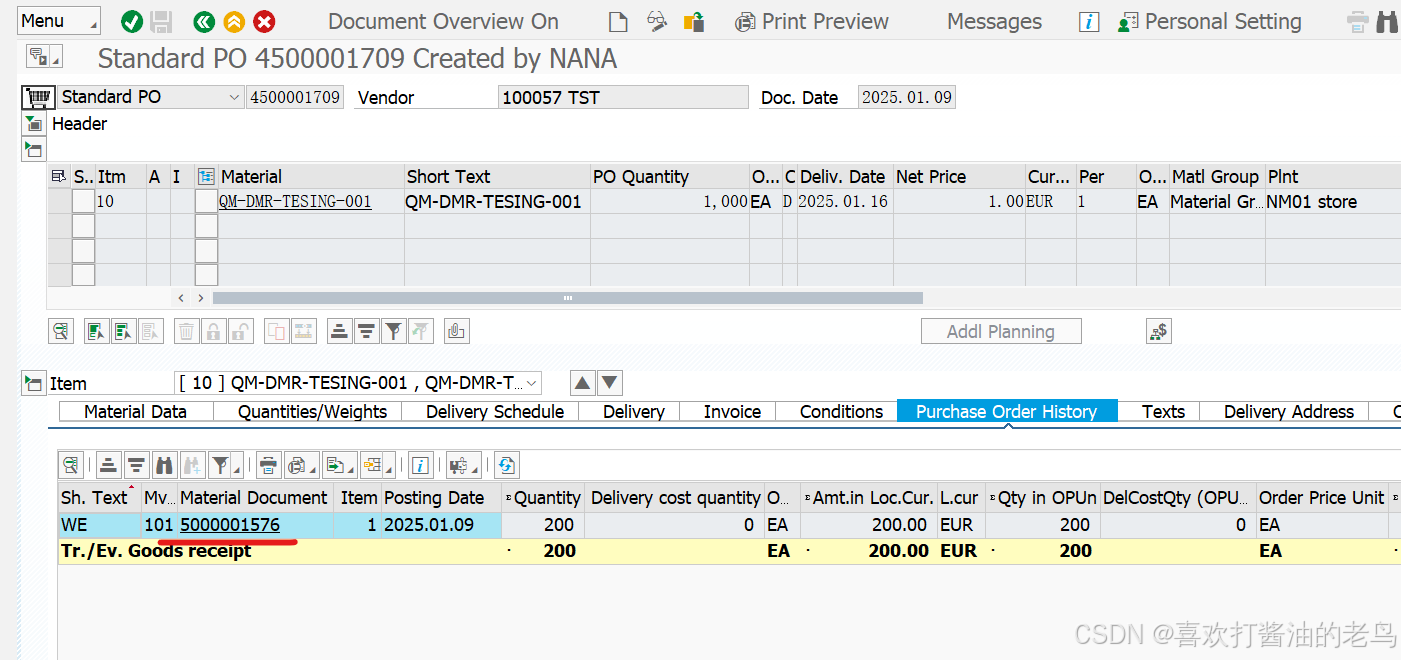The width and height of the screenshot is (1401, 660).
Task: Select the checkbox for item 10
Action: pyautogui.click(x=82, y=201)
